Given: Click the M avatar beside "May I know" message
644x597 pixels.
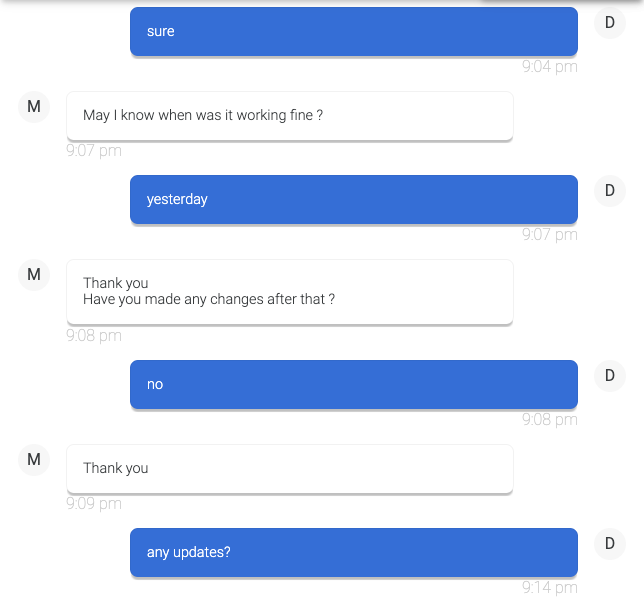Looking at the screenshot, I should [x=34, y=106].
